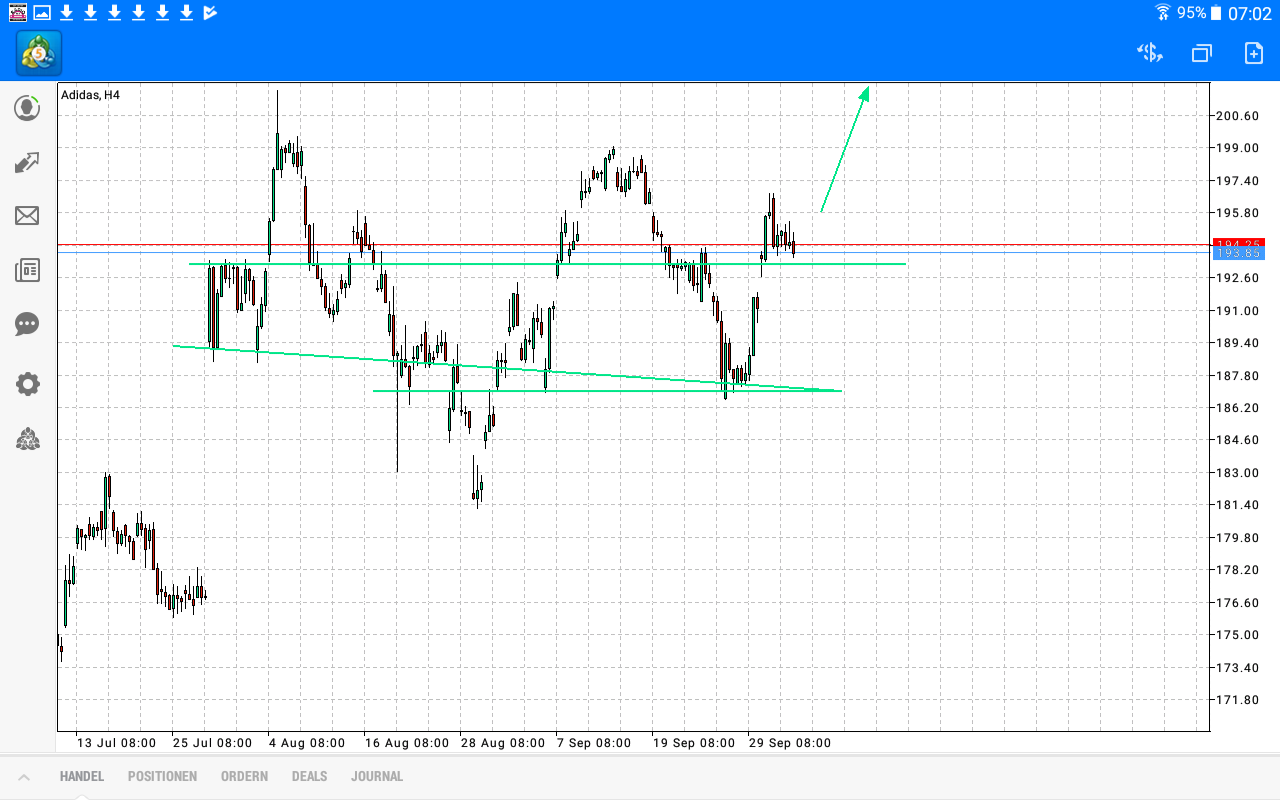Open the Mailbox envelope icon
Image resolution: width=1280 pixels, height=800 pixels.
coord(27,216)
